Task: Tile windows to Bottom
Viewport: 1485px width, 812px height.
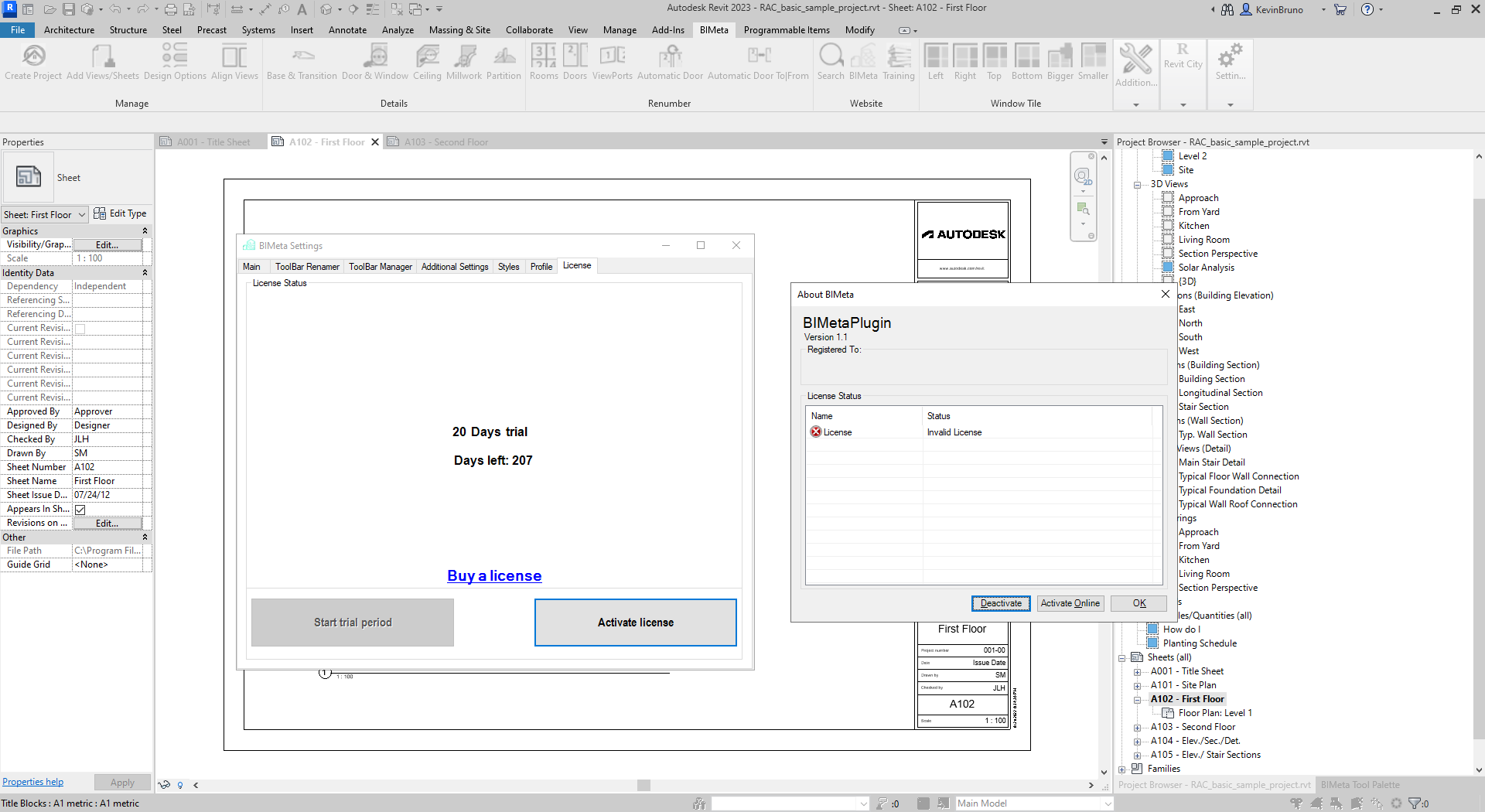Action: point(1027,62)
